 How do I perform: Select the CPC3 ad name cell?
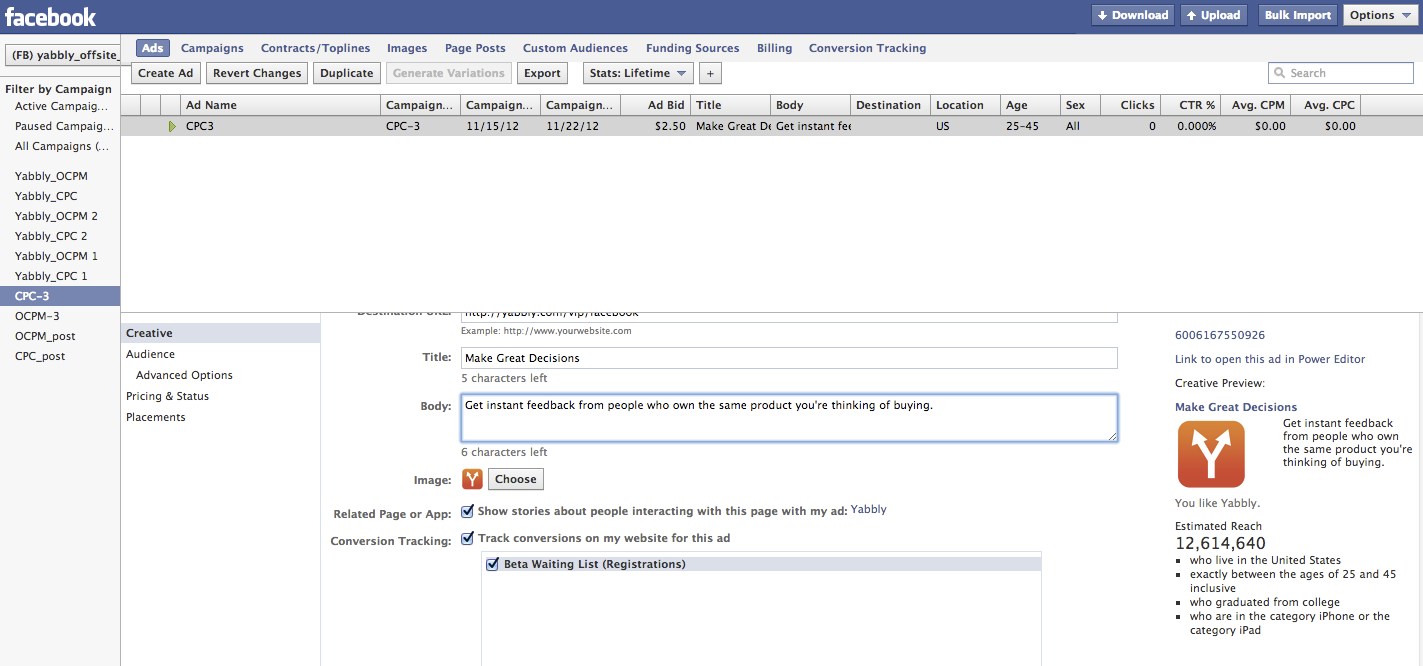(x=280, y=126)
